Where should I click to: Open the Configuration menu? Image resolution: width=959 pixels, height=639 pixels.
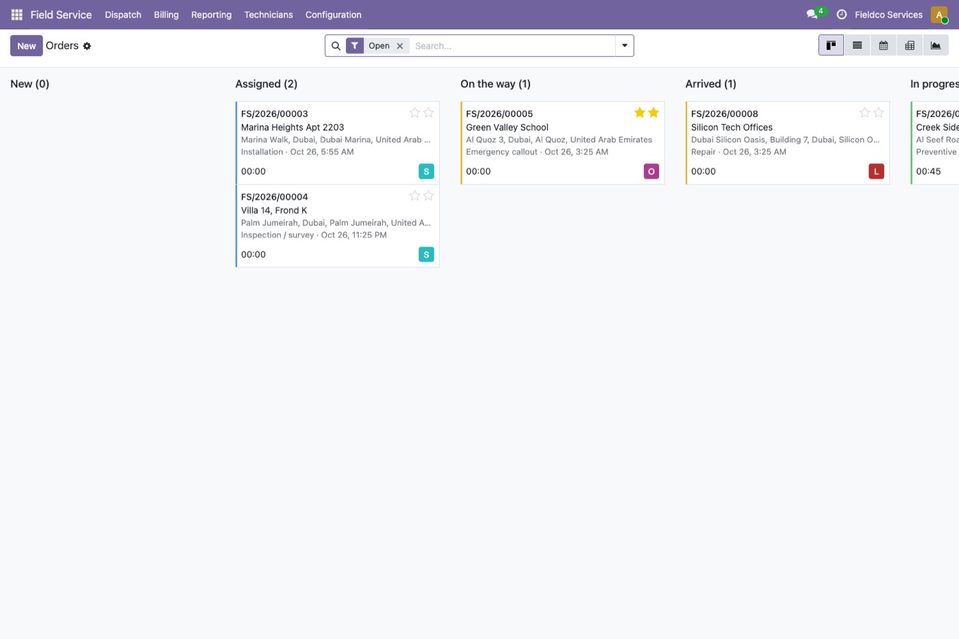click(x=333, y=15)
